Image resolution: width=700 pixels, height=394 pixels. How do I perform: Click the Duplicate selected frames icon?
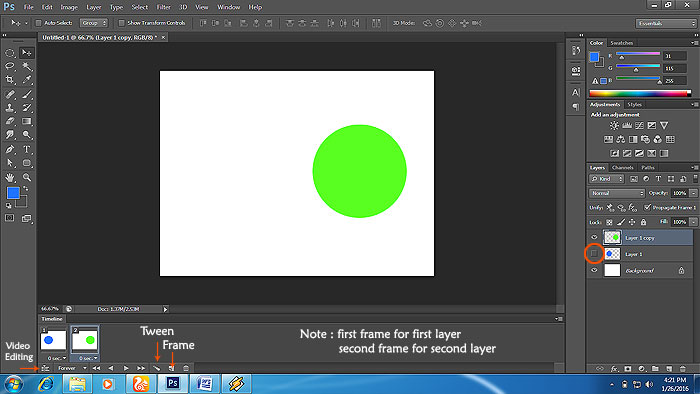[x=171, y=368]
